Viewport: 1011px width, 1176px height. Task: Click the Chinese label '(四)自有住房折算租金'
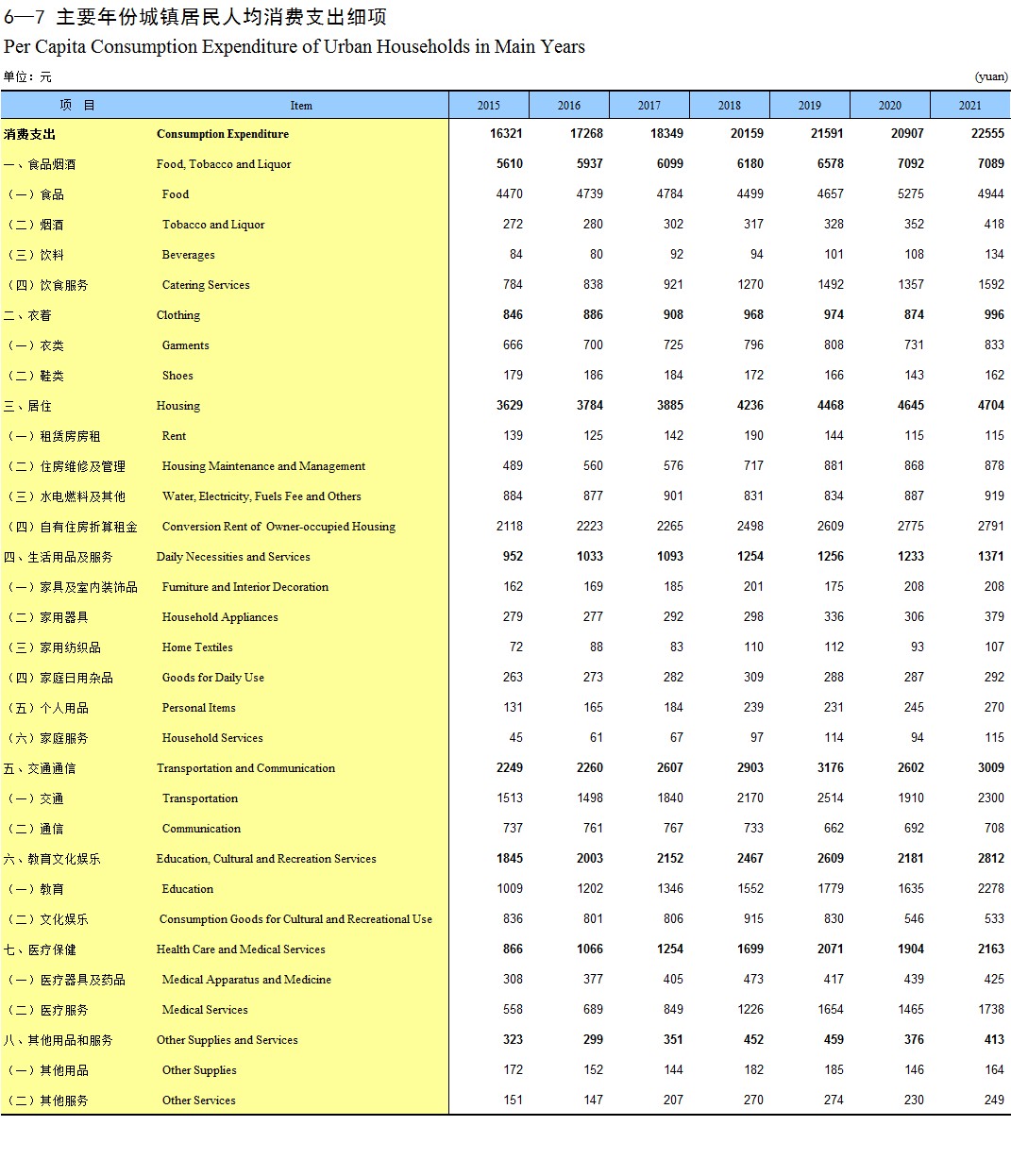click(72, 527)
